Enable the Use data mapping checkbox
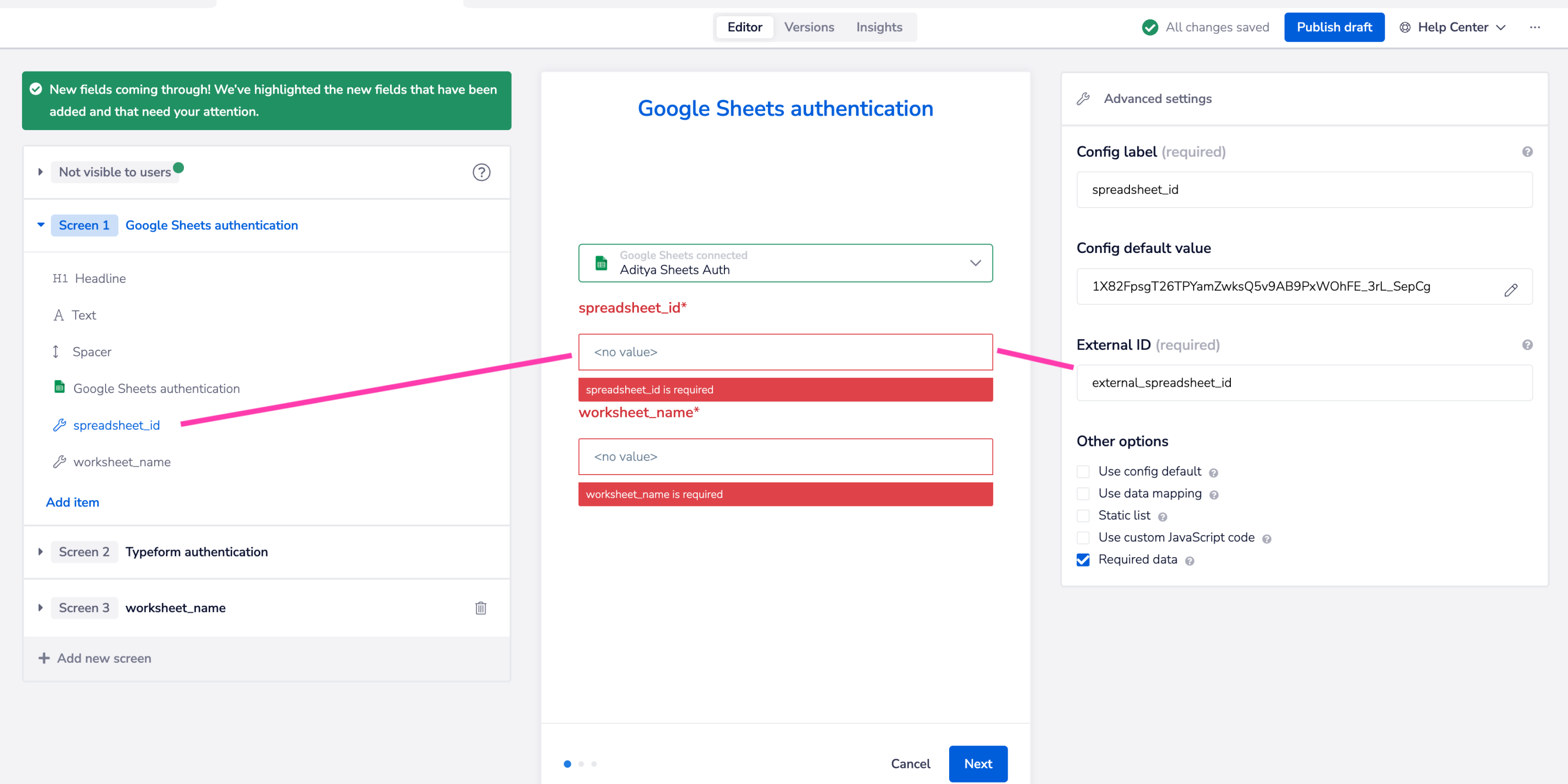This screenshot has height=784, width=1568. point(1082,493)
